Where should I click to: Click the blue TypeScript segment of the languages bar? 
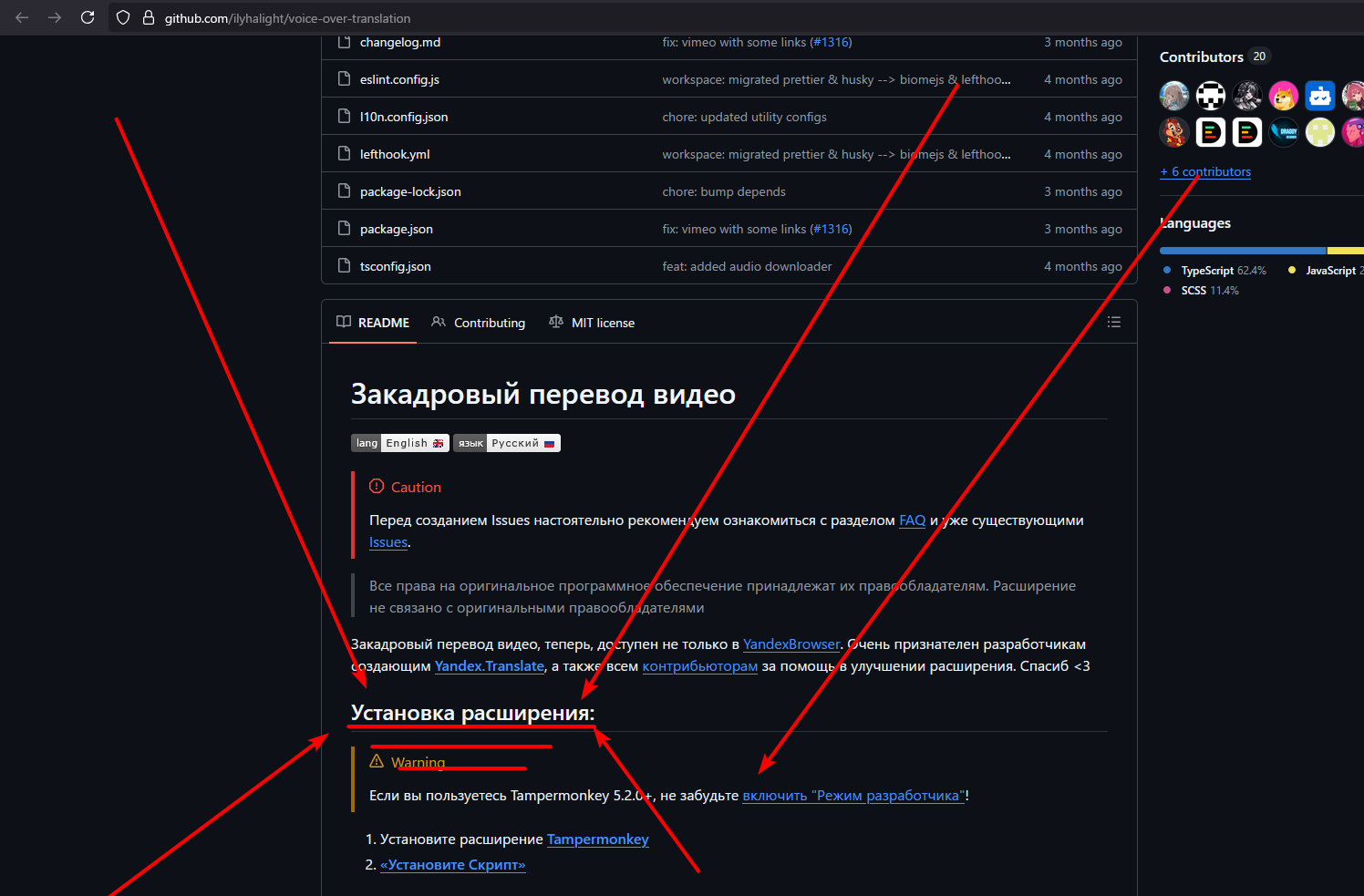(1243, 250)
